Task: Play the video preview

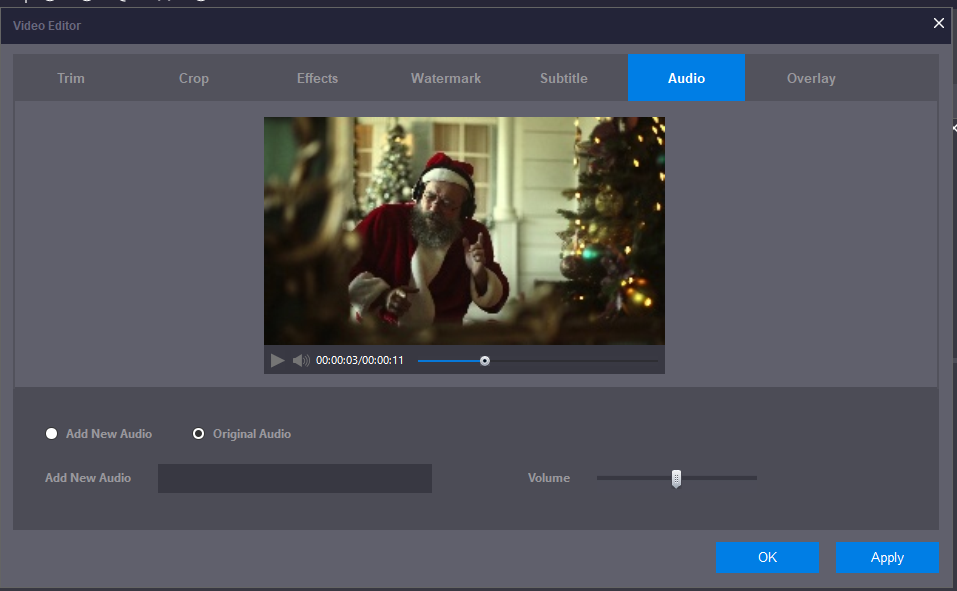Action: coord(278,360)
